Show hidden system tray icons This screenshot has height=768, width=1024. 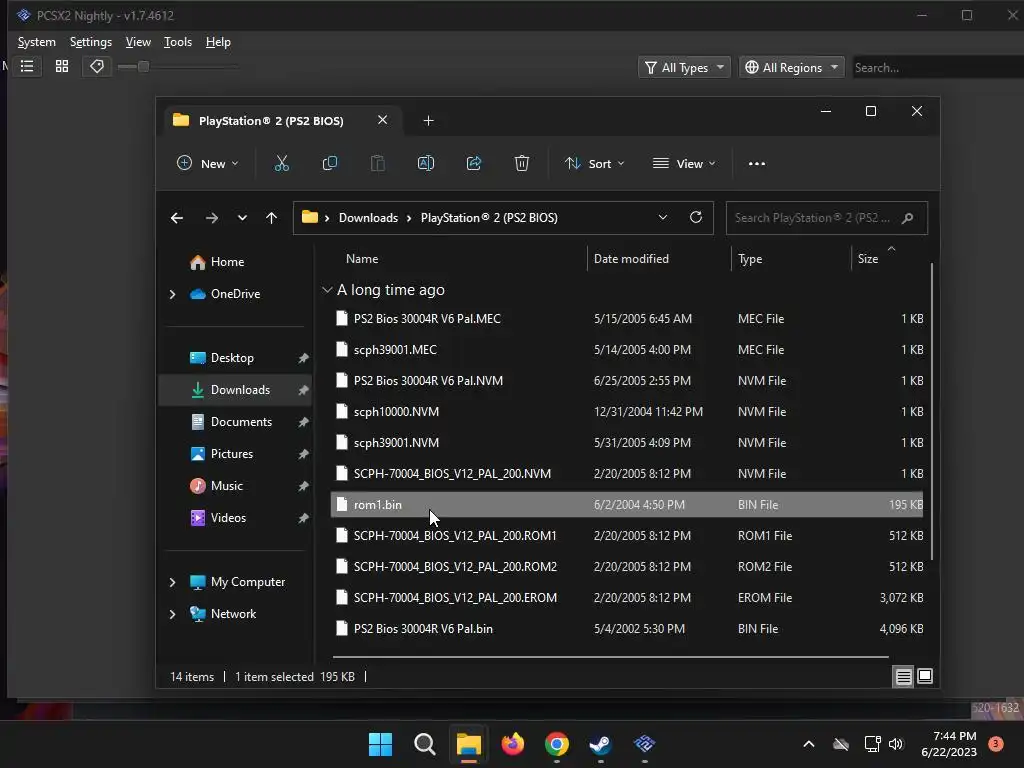(x=808, y=744)
